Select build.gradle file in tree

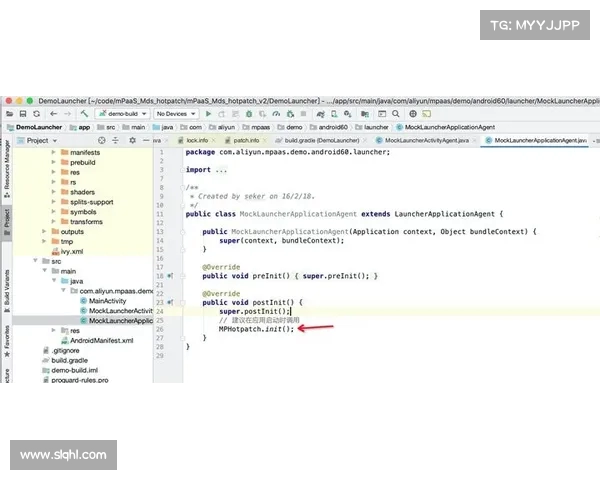tap(65, 360)
